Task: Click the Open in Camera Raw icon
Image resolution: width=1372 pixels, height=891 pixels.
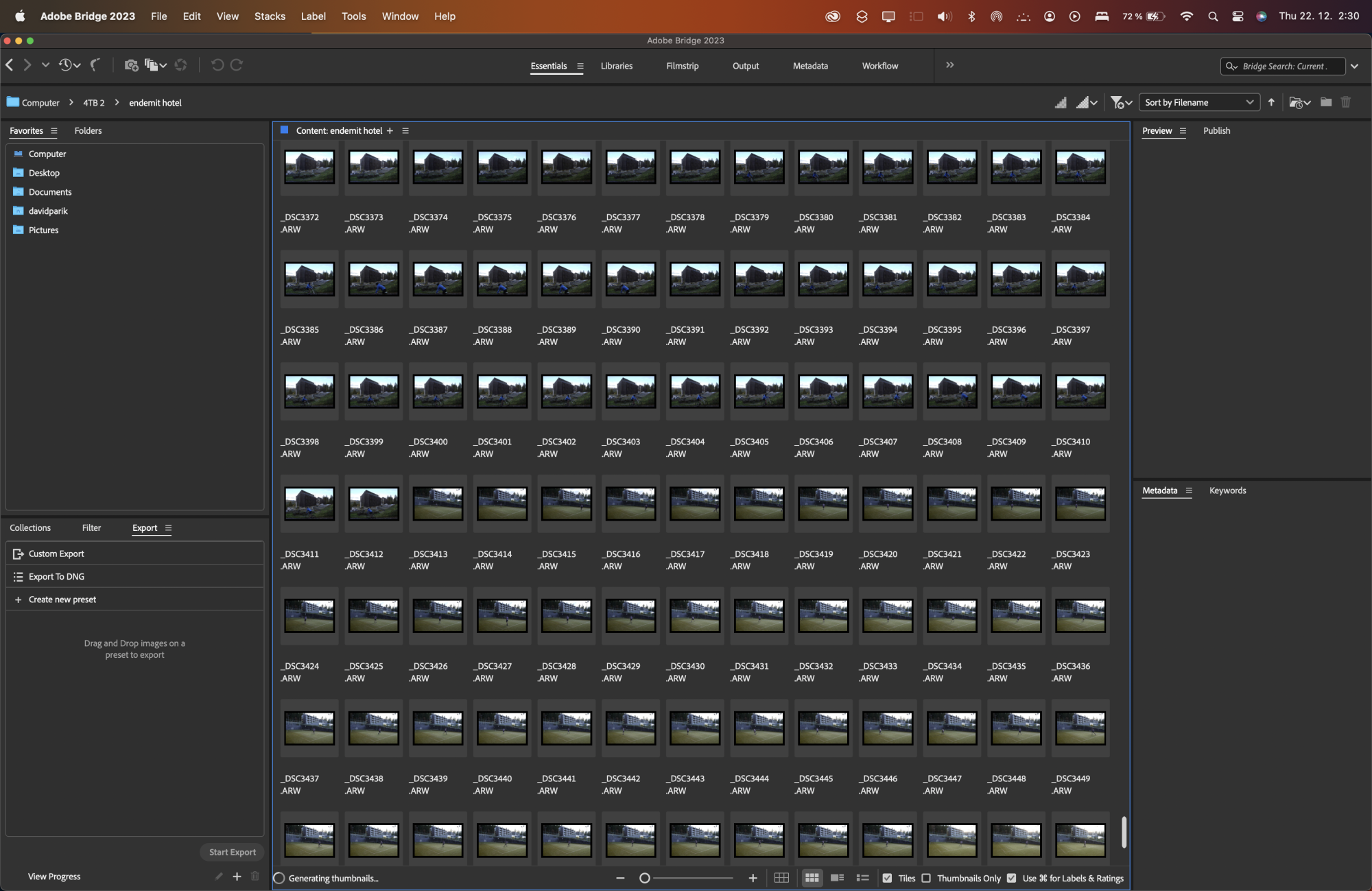Action: tap(181, 65)
